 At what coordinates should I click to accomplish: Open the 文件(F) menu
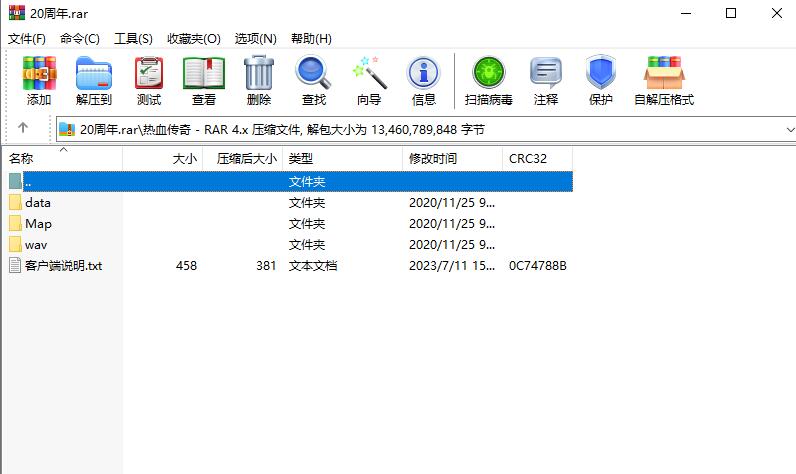coord(27,39)
